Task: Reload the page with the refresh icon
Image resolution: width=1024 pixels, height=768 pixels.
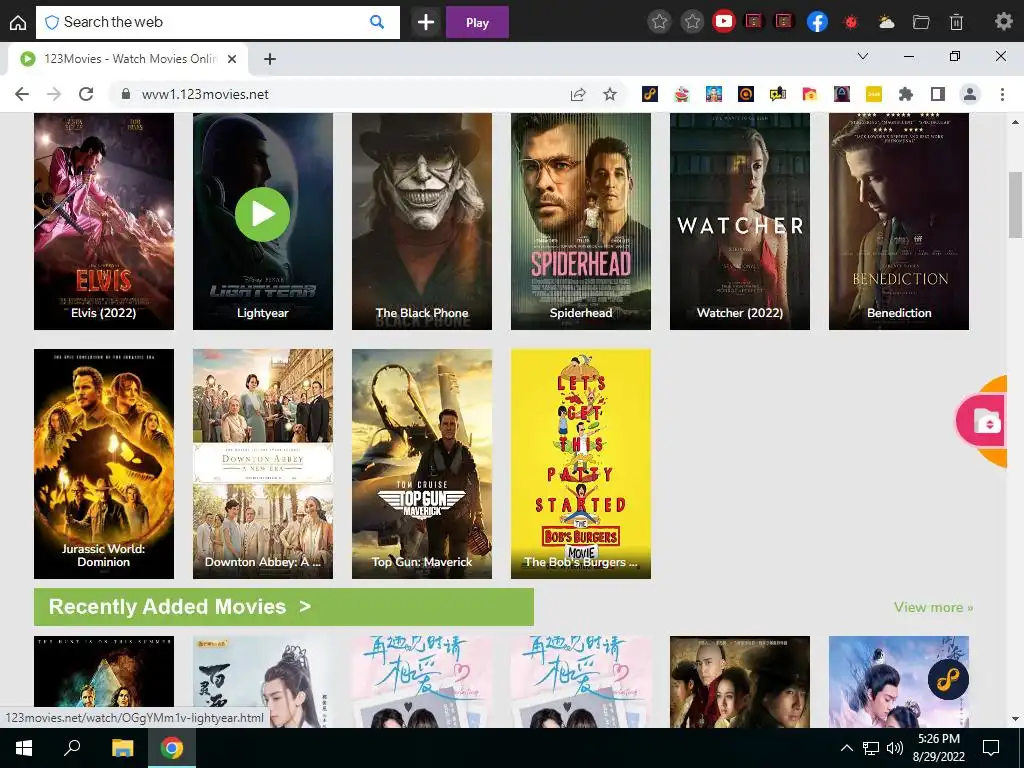Action: [x=86, y=94]
